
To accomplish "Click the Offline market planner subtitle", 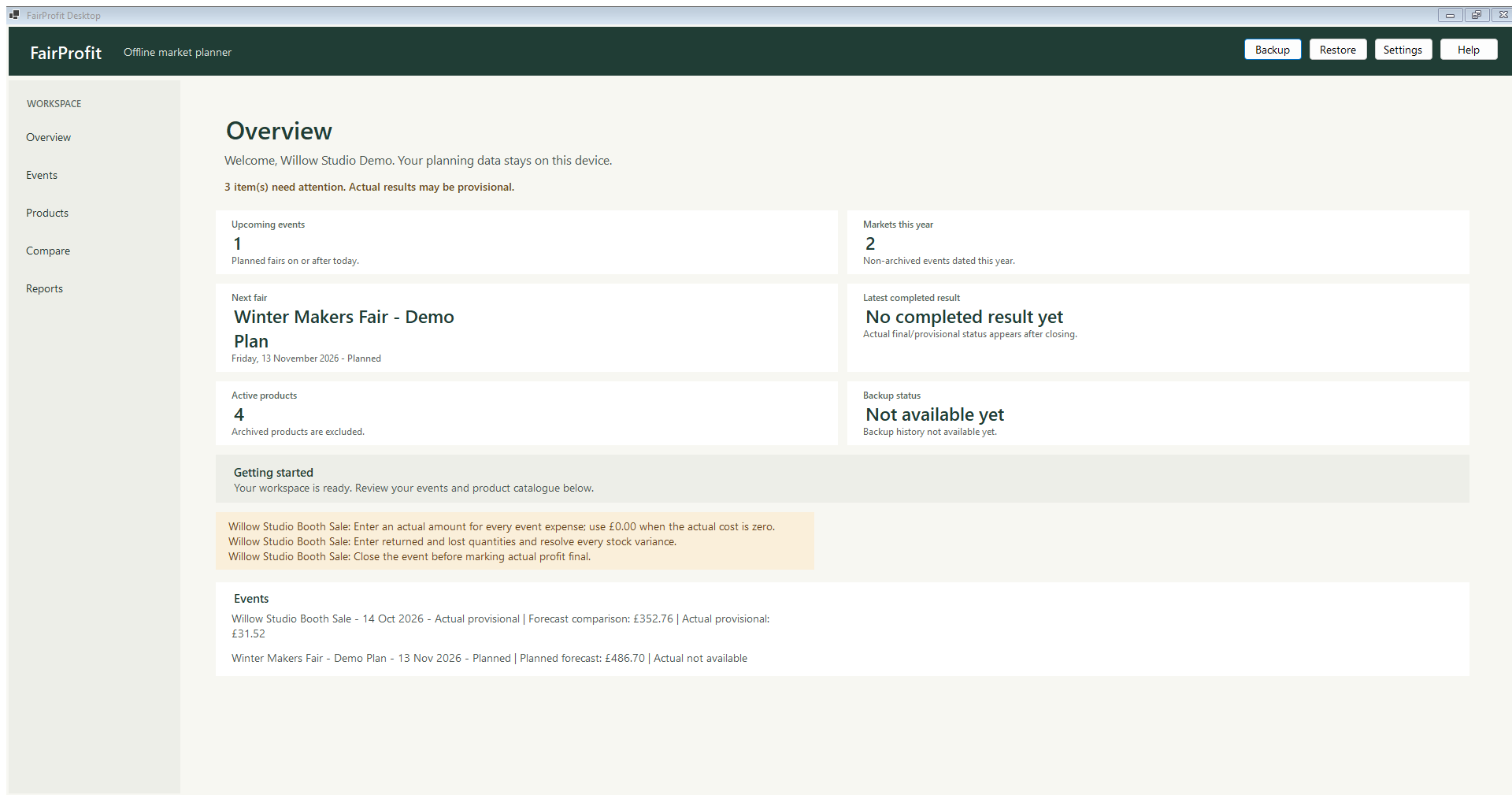I will pyautogui.click(x=177, y=52).
